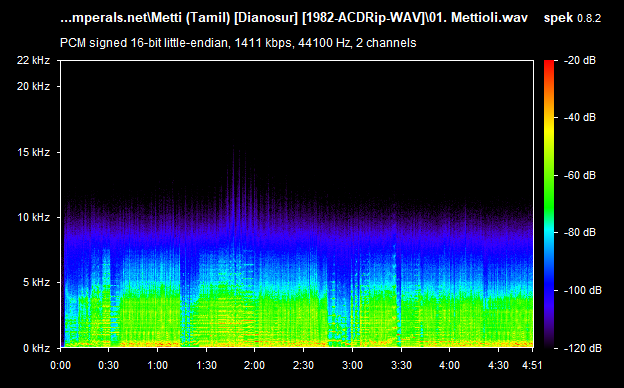Image resolution: width=624 pixels, height=388 pixels.
Task: Click the 0:30 time axis label
Action: tap(109, 365)
